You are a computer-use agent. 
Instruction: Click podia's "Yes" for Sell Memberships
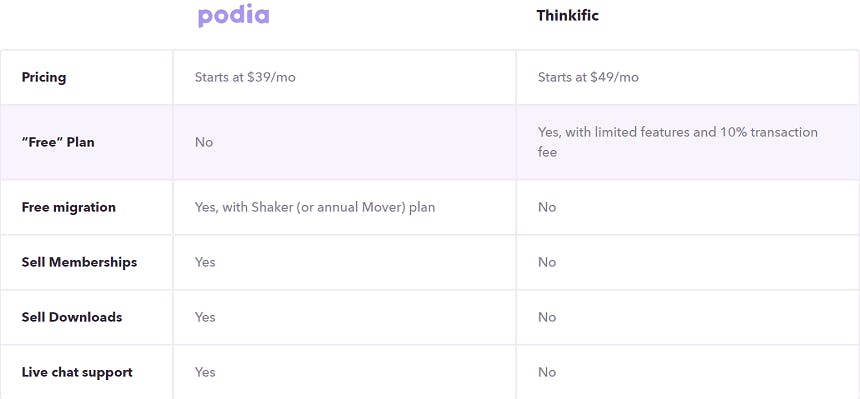205,262
